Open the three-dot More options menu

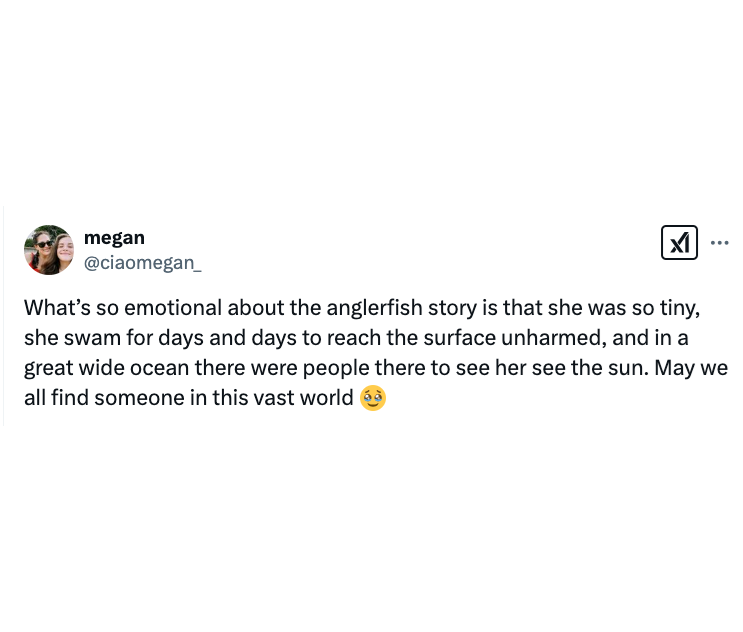click(x=719, y=242)
